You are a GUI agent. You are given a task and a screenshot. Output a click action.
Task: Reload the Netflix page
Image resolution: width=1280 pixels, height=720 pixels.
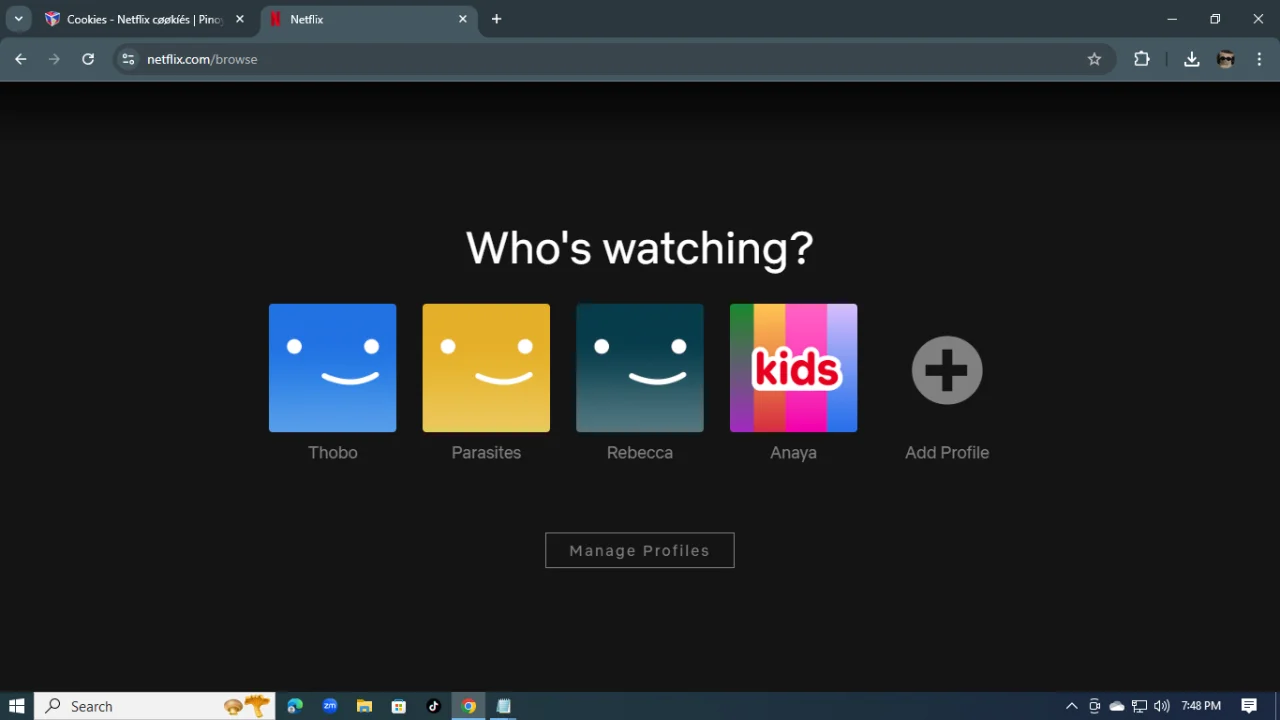88,59
